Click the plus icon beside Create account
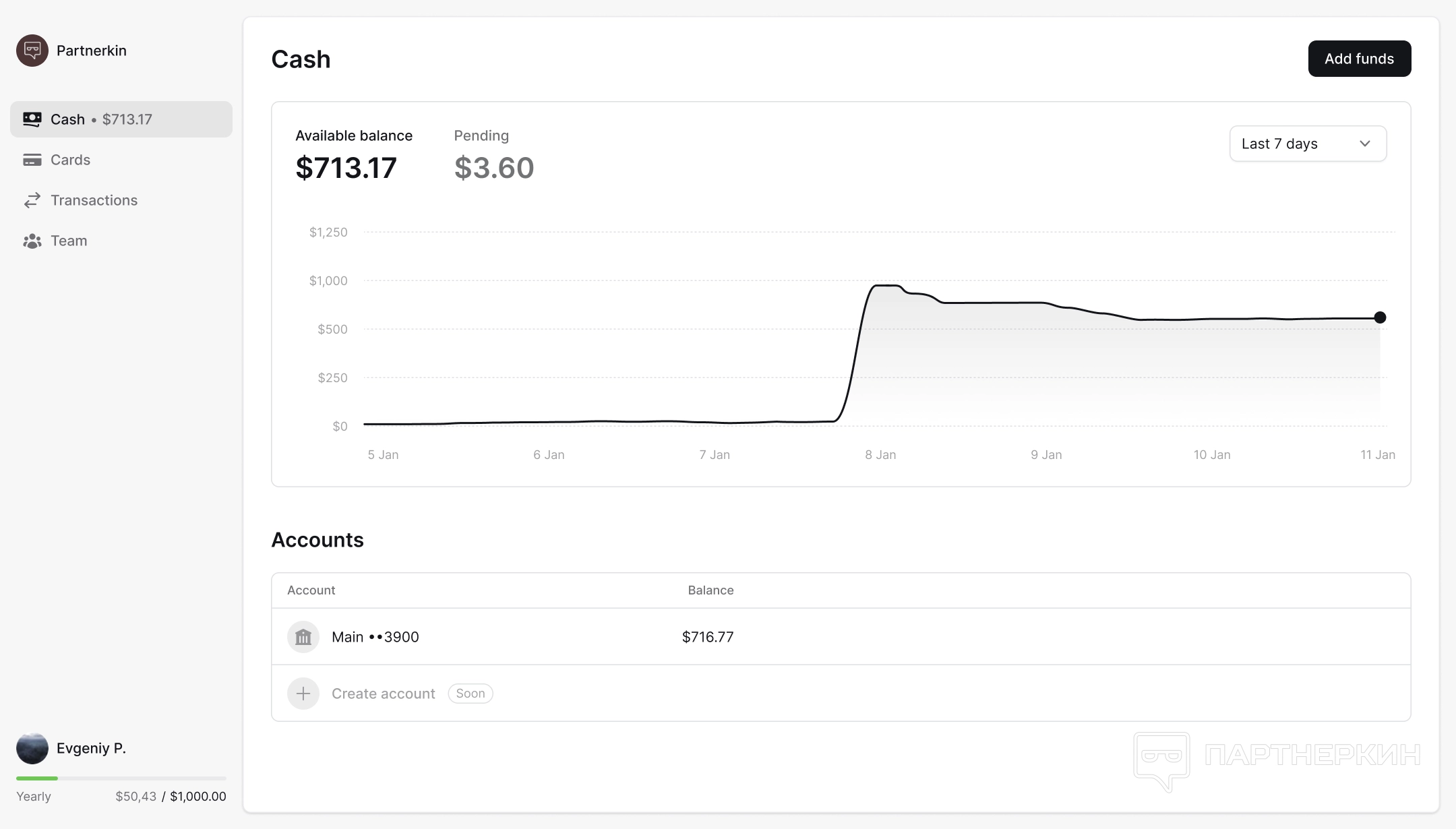 [x=303, y=694]
